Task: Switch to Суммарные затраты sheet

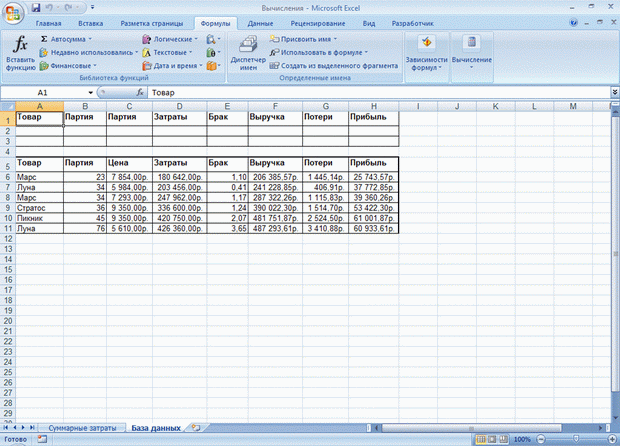Action: click(x=82, y=428)
